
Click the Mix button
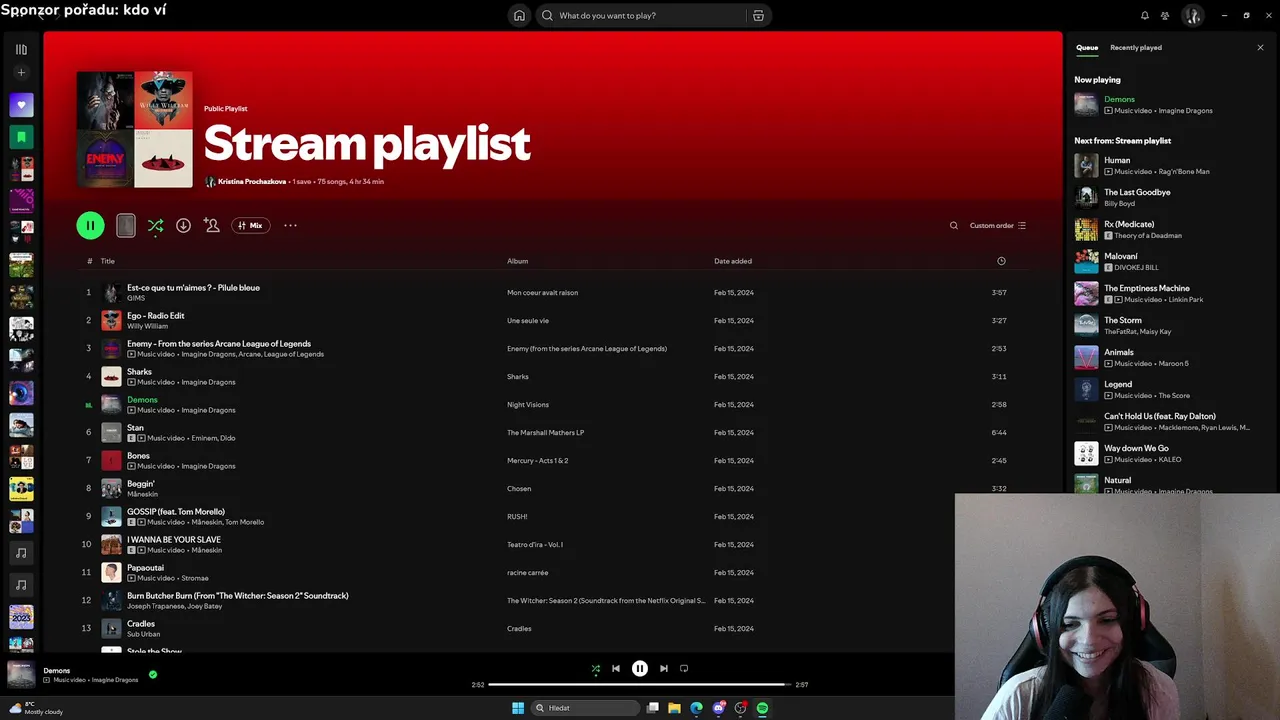point(251,225)
